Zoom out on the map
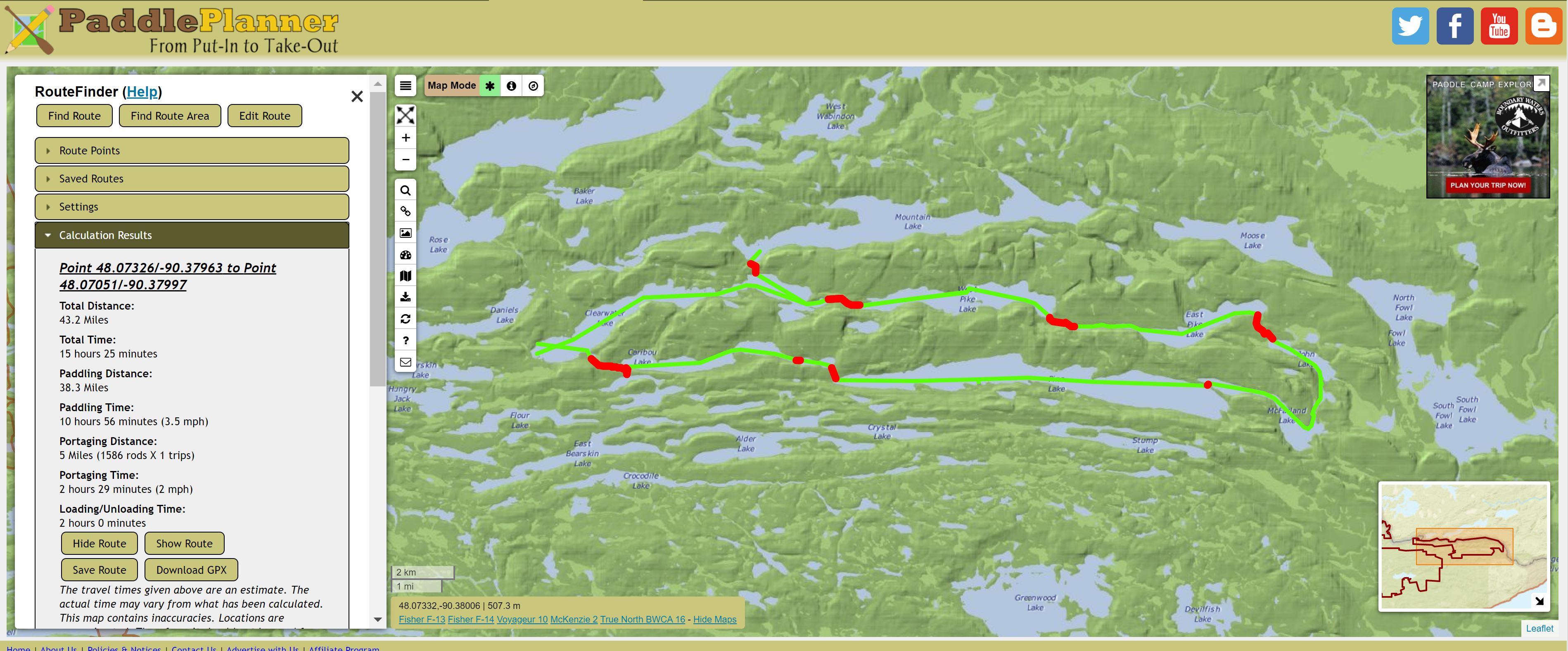Image resolution: width=1568 pixels, height=651 pixels. click(406, 159)
